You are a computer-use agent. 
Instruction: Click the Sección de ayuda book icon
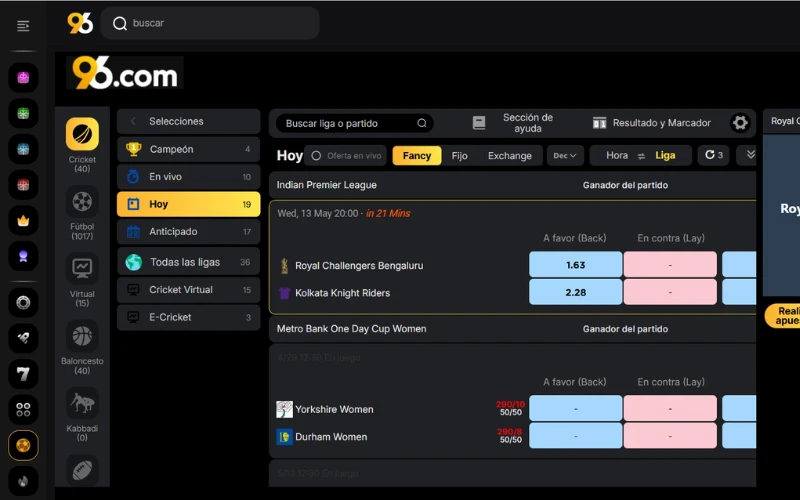pos(479,123)
